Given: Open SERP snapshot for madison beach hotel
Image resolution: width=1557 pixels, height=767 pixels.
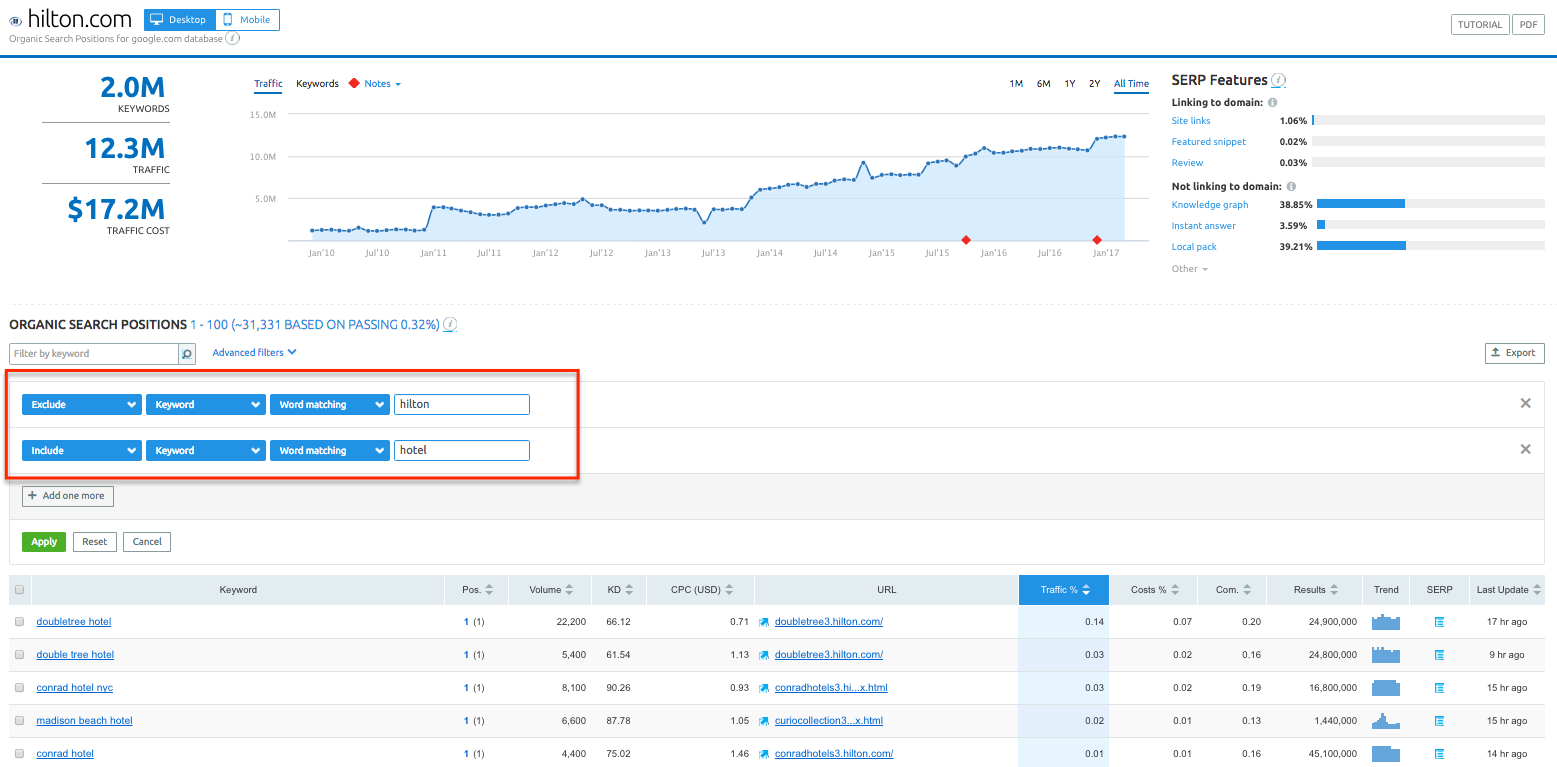Looking at the screenshot, I should (1439, 721).
